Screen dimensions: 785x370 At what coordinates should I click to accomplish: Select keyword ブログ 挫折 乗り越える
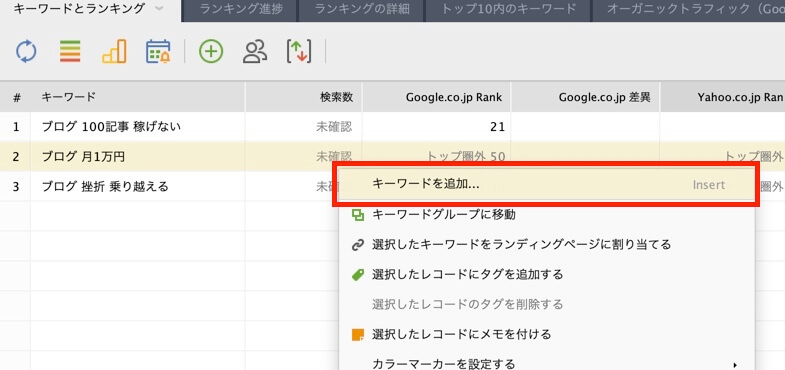tap(105, 187)
